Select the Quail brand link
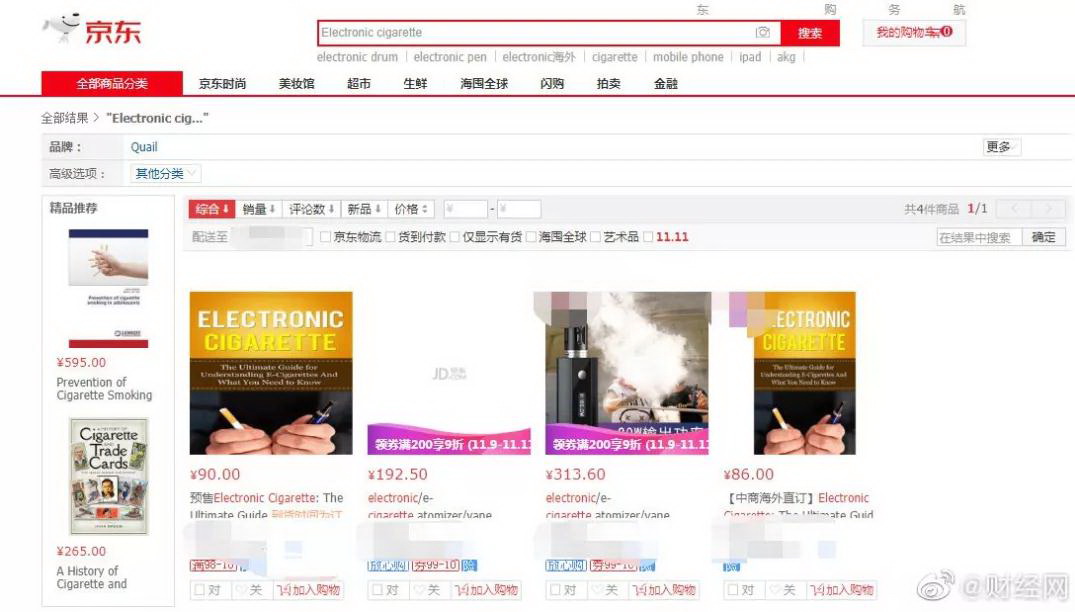 tap(144, 147)
